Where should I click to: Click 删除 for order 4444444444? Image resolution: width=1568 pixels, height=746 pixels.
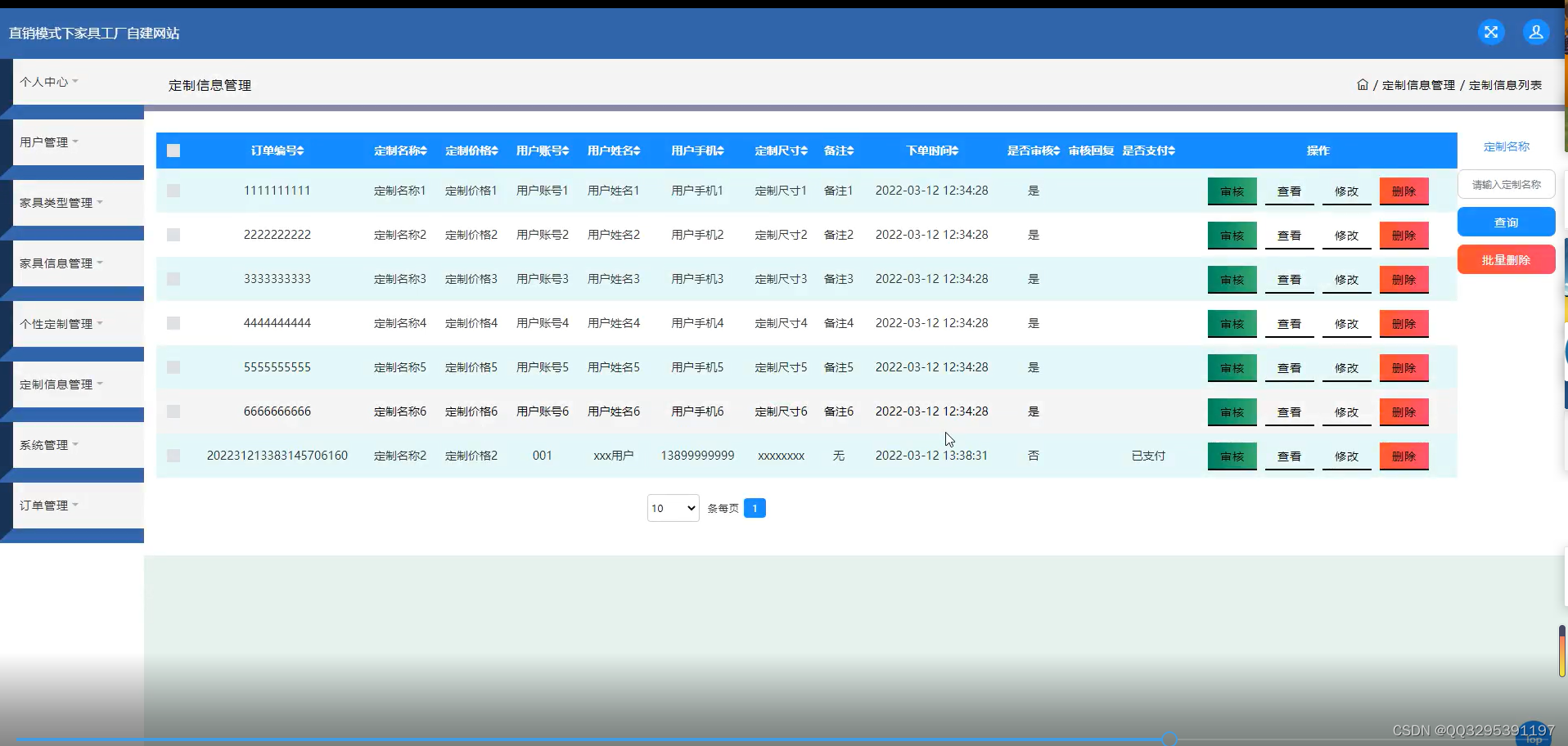(x=1404, y=324)
